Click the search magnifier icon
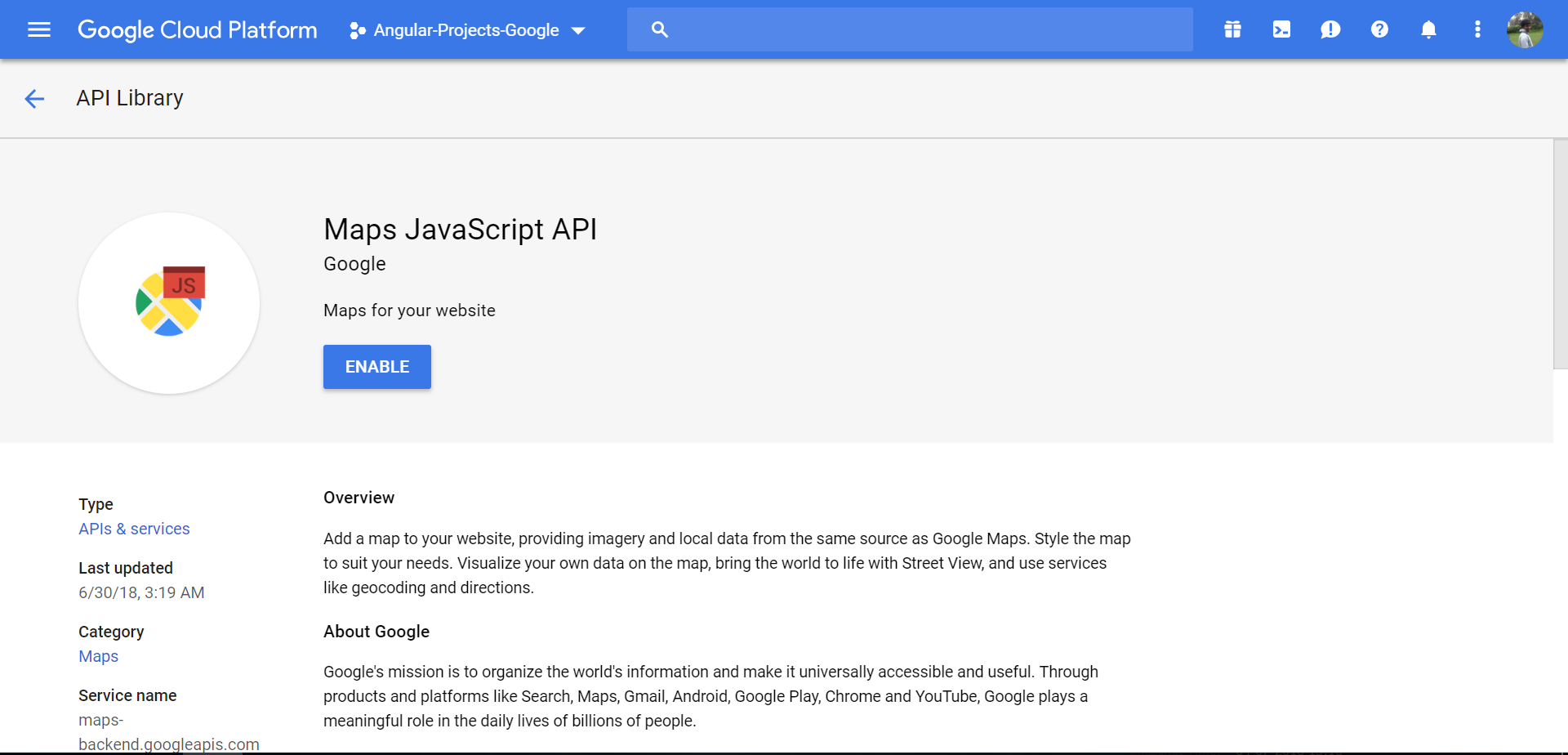The height and width of the screenshot is (755, 1568). pyautogui.click(x=660, y=30)
